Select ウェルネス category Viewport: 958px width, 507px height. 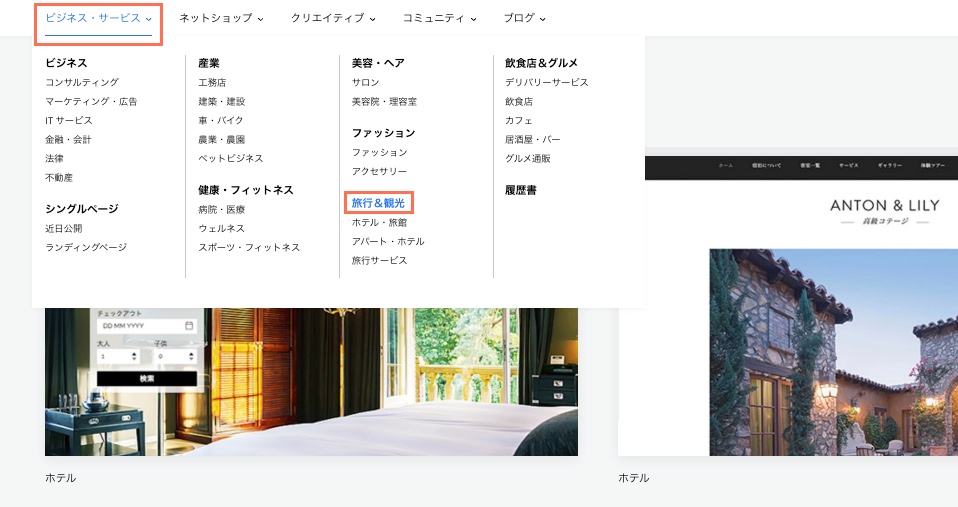[221, 228]
